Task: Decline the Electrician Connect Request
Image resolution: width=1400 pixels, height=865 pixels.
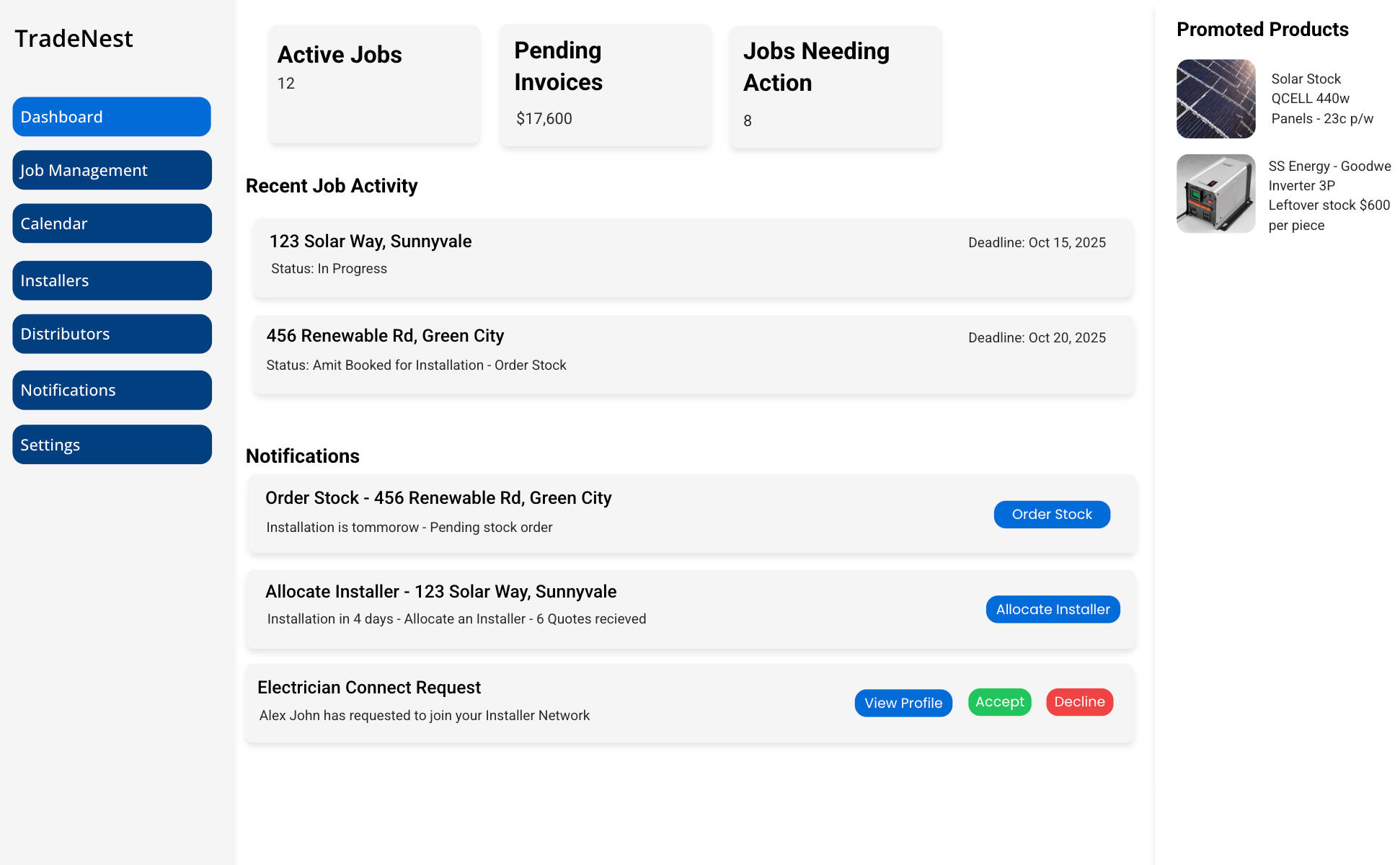Action: 1079,702
